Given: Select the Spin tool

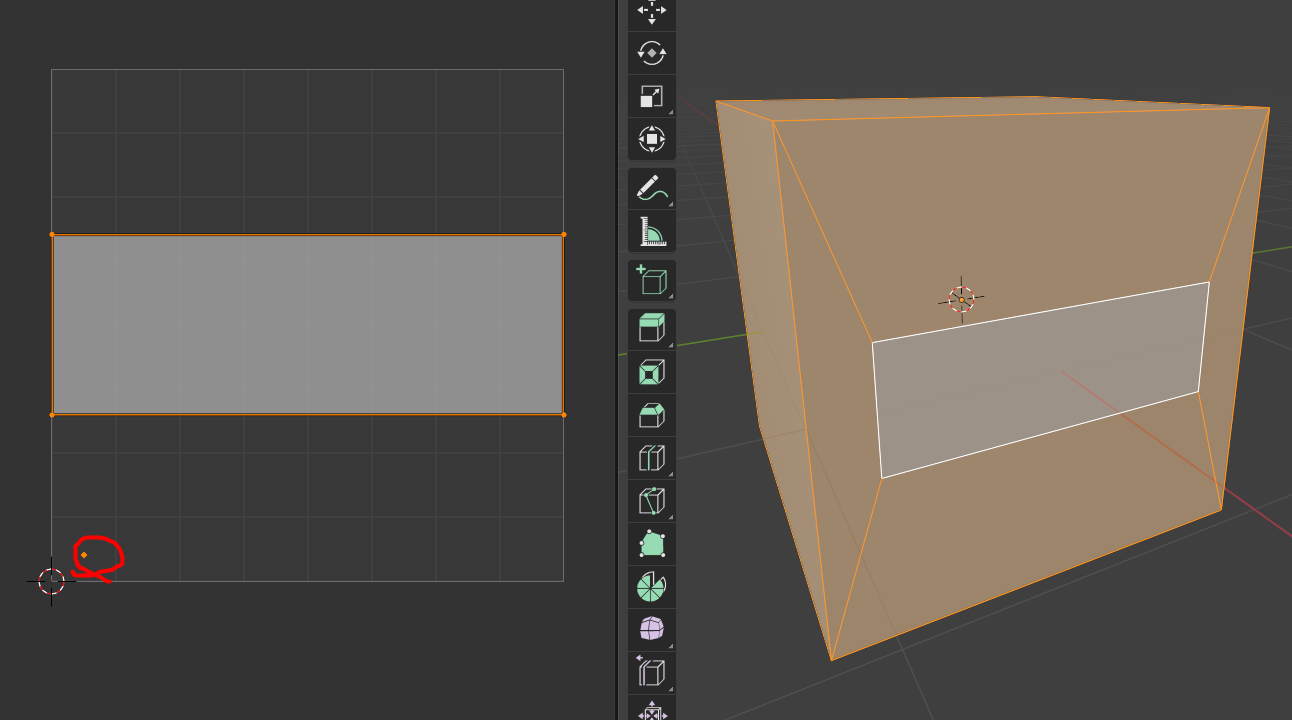Looking at the screenshot, I should (x=652, y=587).
